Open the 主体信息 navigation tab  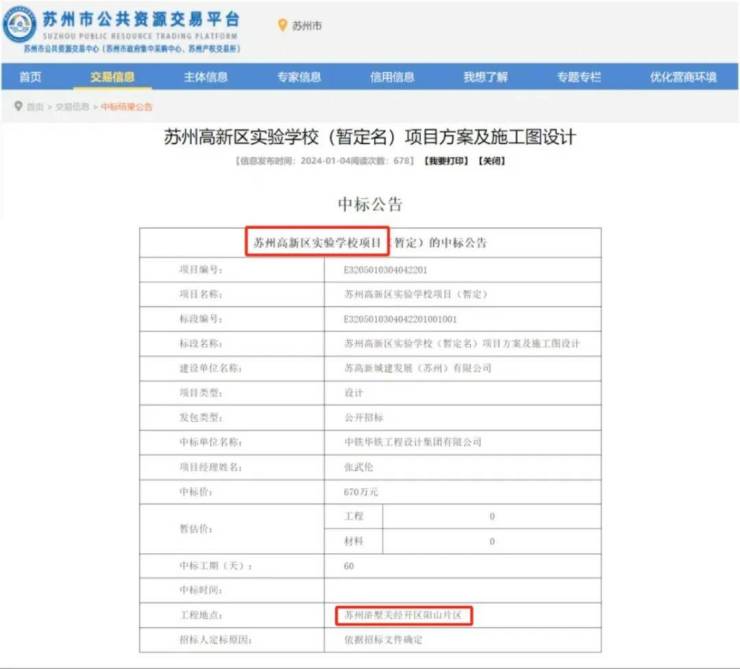206,77
